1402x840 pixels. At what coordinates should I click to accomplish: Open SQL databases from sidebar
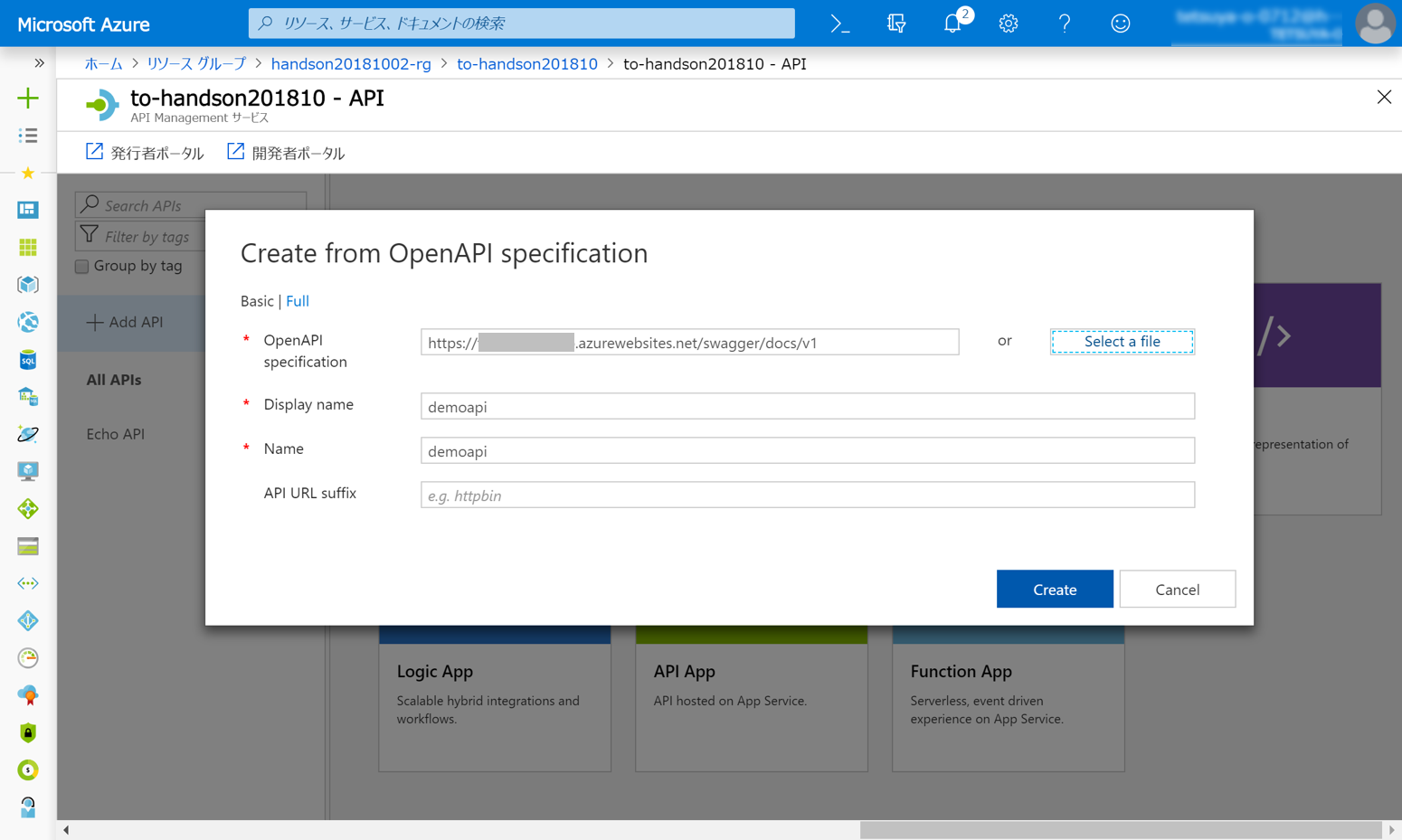pos(27,359)
